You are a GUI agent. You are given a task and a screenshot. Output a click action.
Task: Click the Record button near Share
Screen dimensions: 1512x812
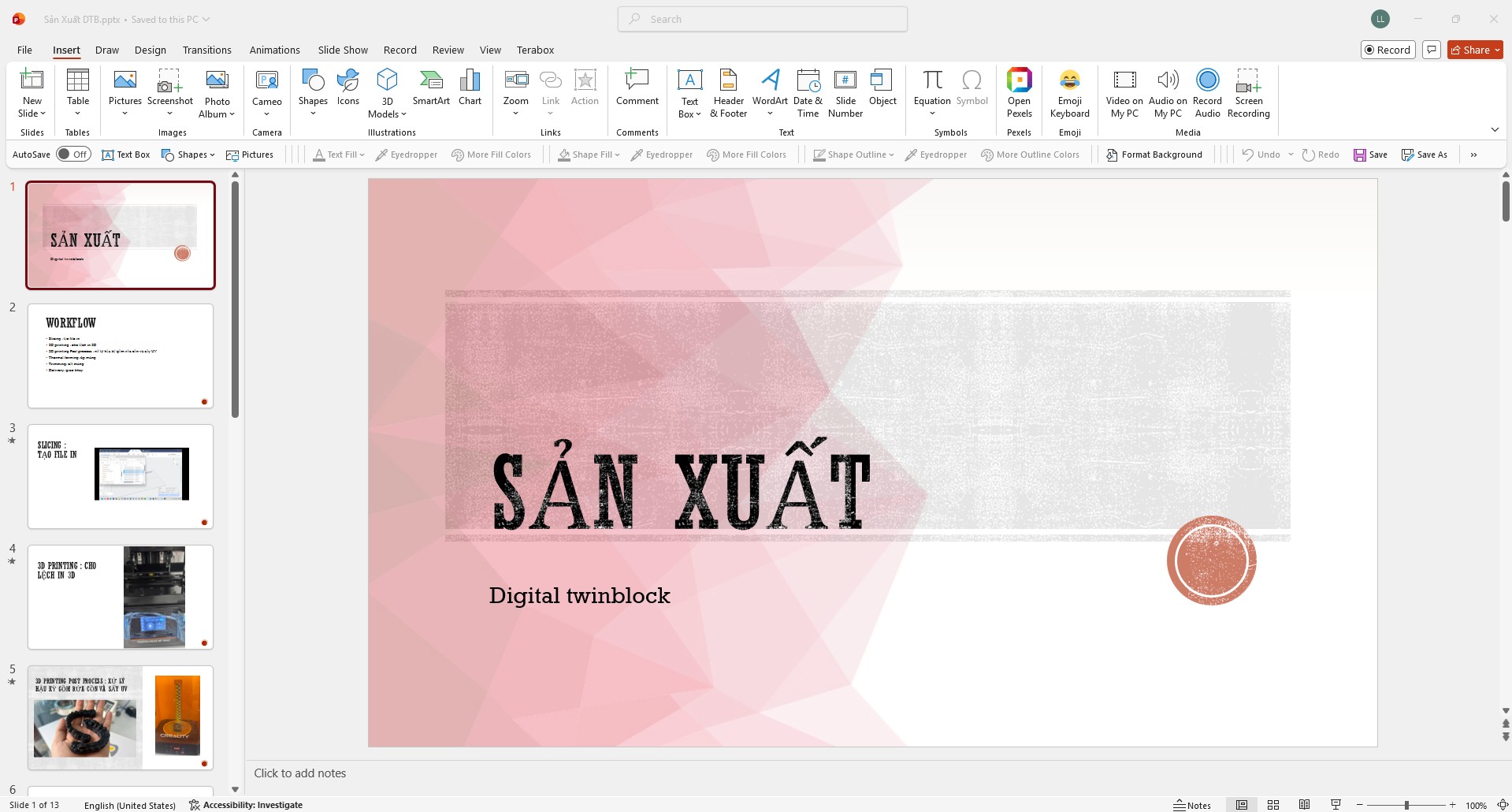coord(1388,50)
